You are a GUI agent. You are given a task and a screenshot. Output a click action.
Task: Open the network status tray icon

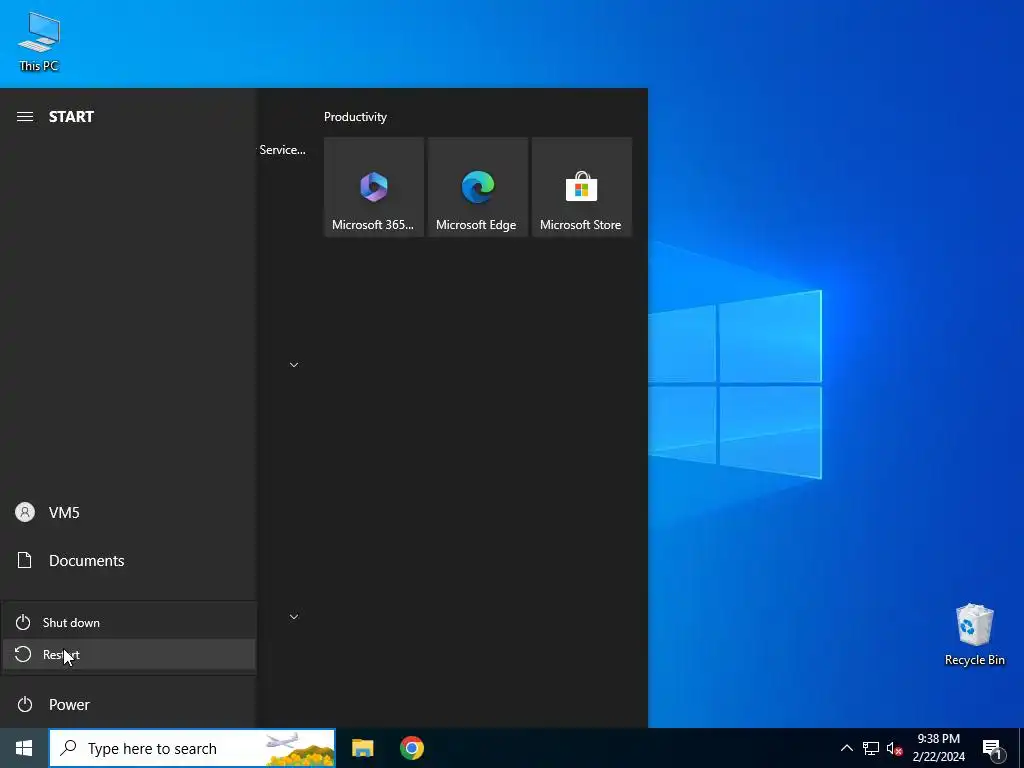coord(871,748)
